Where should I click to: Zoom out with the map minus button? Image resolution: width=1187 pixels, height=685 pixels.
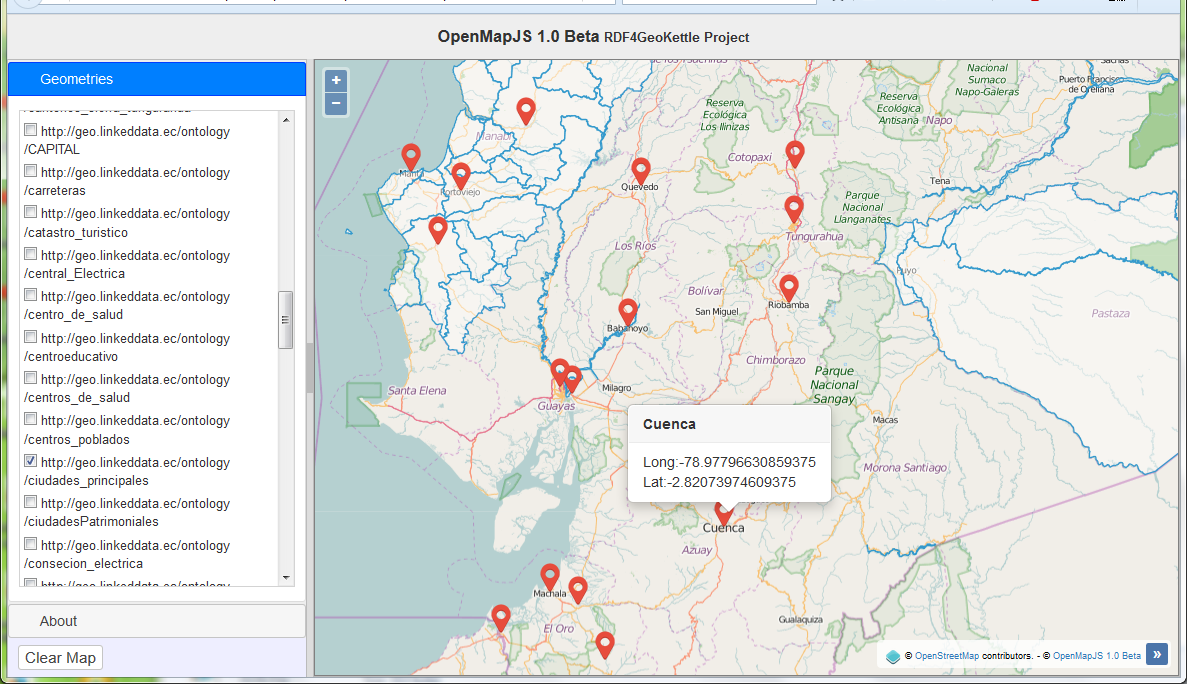pos(336,104)
